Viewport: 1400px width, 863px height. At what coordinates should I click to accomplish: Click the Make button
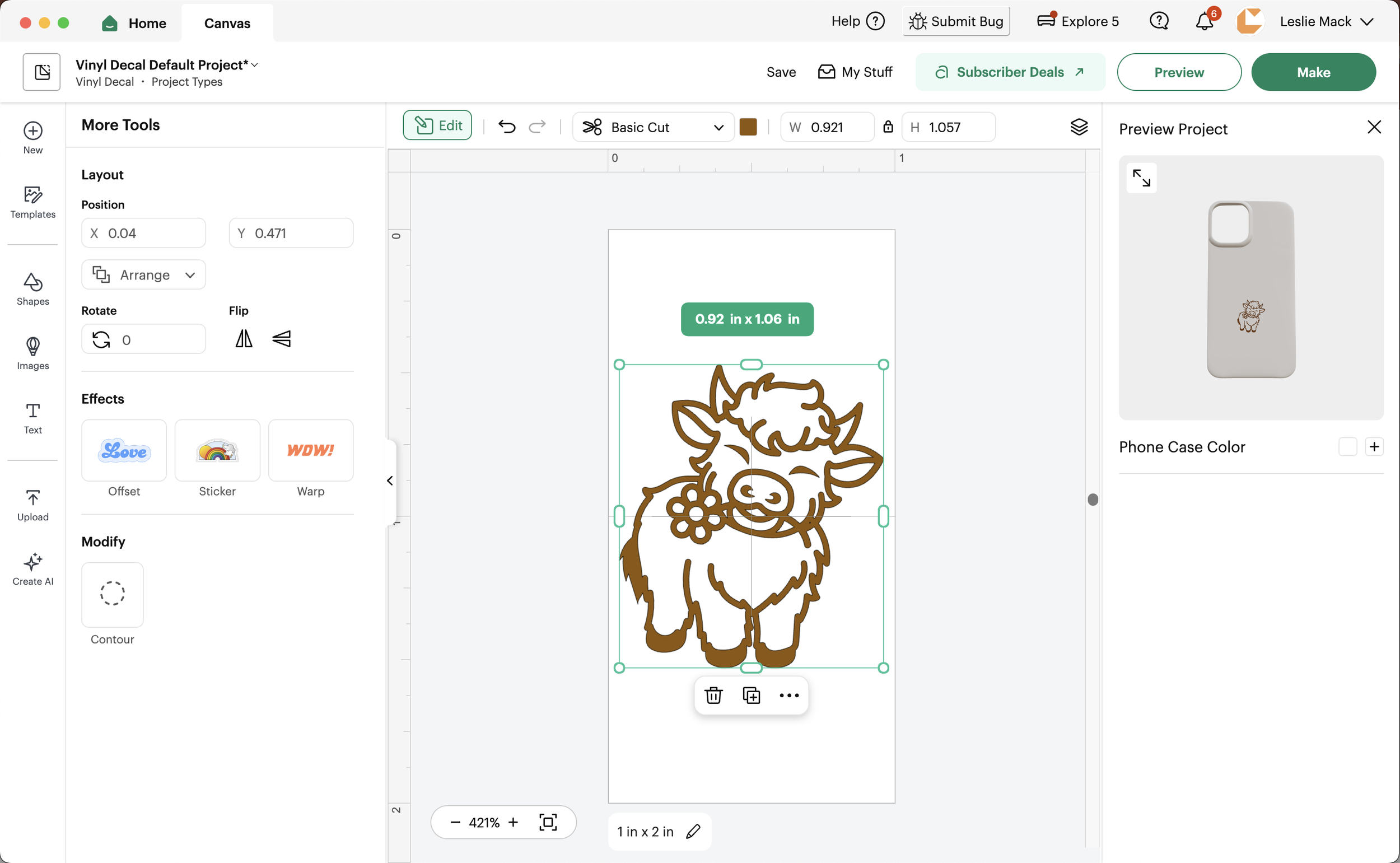1313,72
